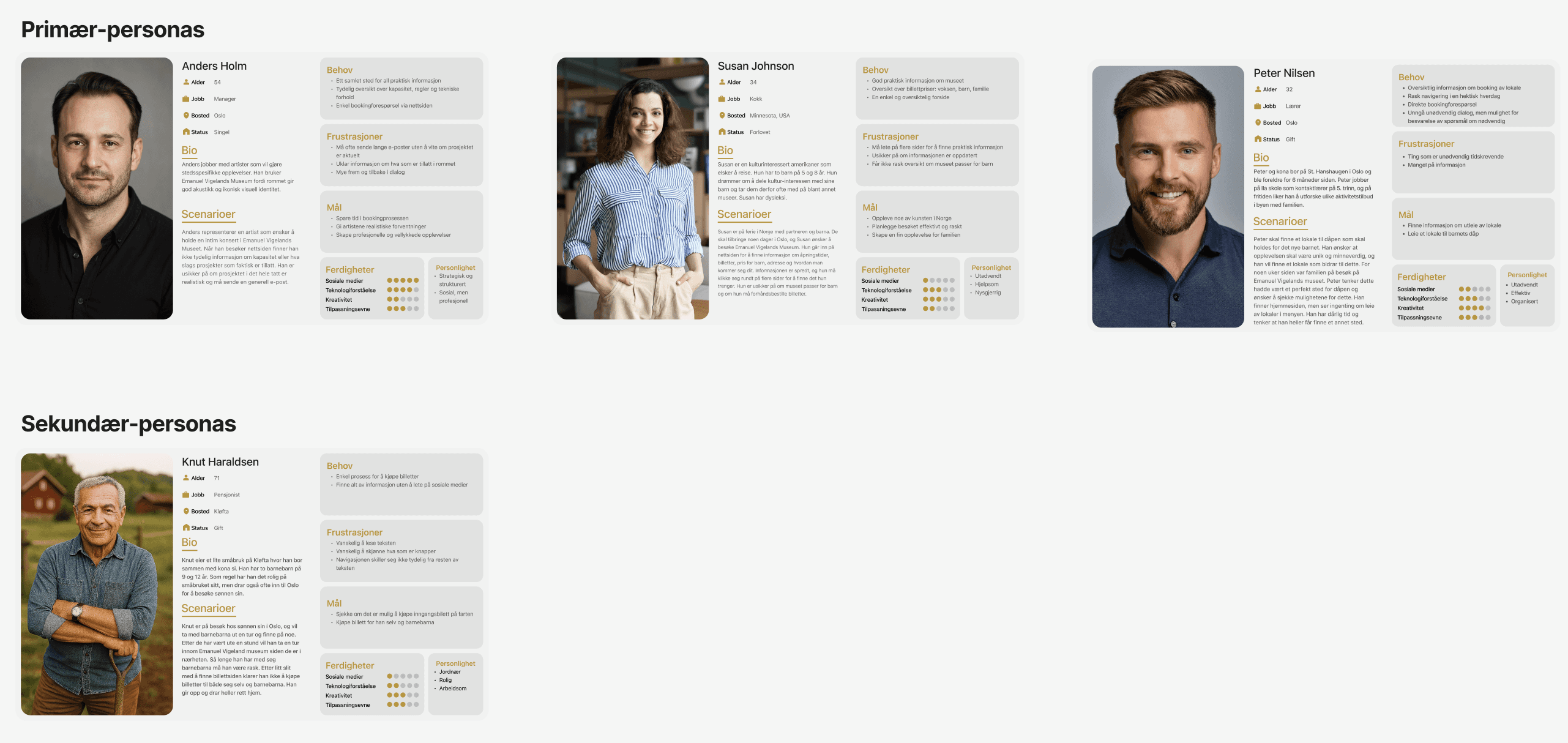The height and width of the screenshot is (743, 1568).
Task: Select the person icon beside Anders Holm's Alder
Action: [185, 81]
